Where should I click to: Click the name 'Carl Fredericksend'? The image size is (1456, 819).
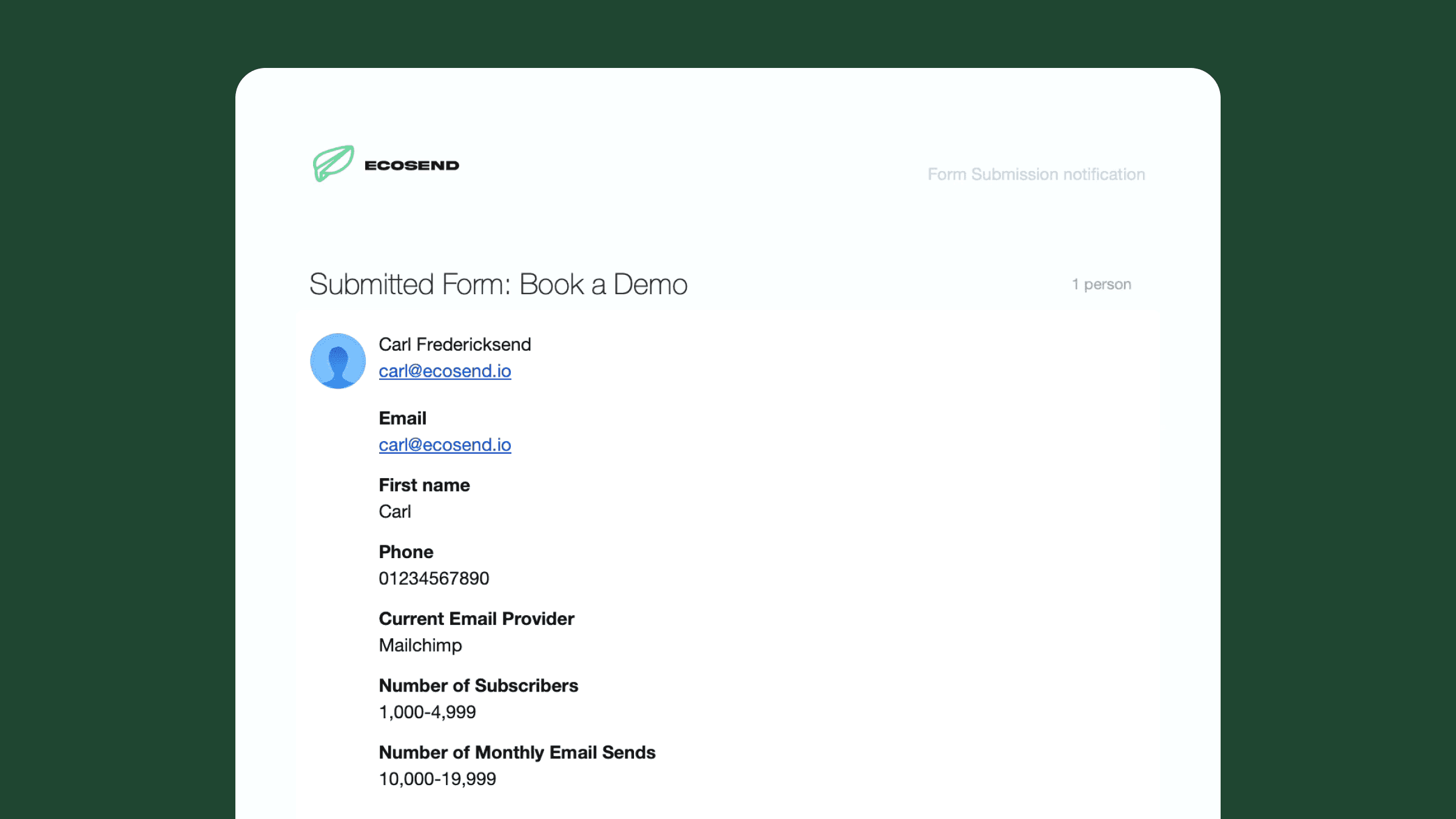tap(455, 344)
